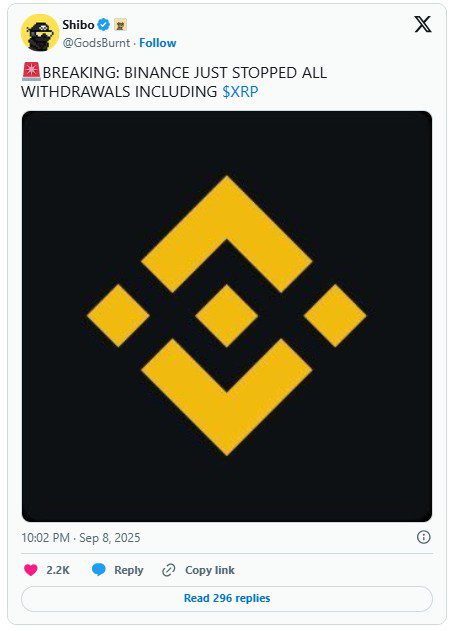Image resolution: width=453 pixels, height=631 pixels.
Task: Click the blue reply speech bubble icon
Action: click(99, 569)
